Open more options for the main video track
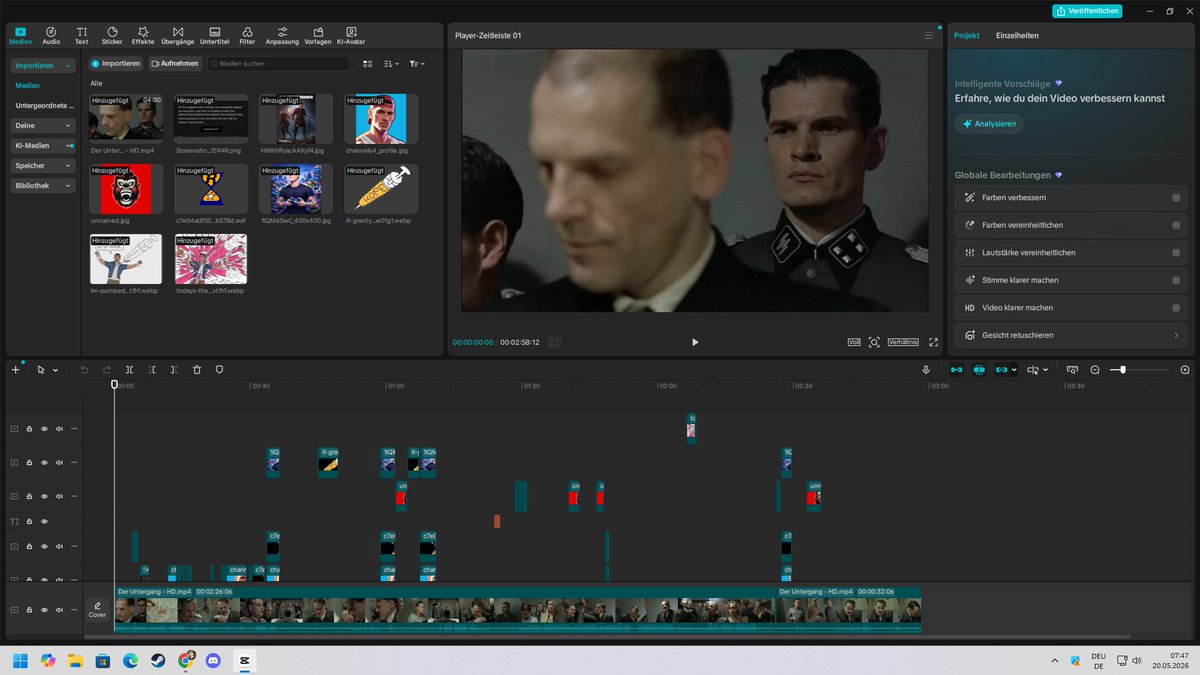Screen dimensions: 1200x675 74,609
